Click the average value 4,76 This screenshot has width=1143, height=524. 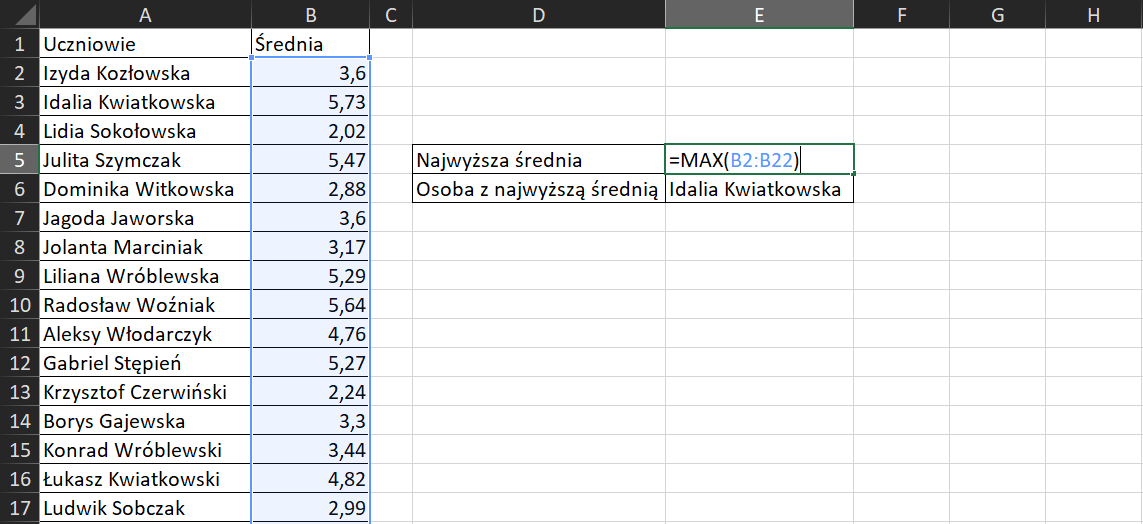pyautogui.click(x=311, y=334)
